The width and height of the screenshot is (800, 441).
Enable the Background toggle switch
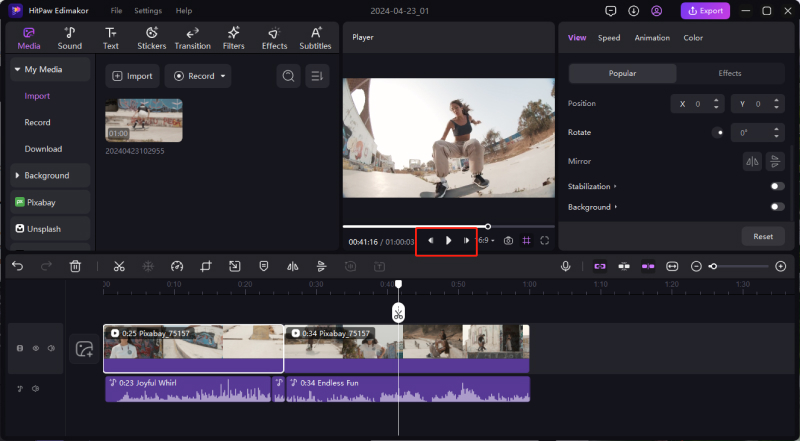coord(776,207)
